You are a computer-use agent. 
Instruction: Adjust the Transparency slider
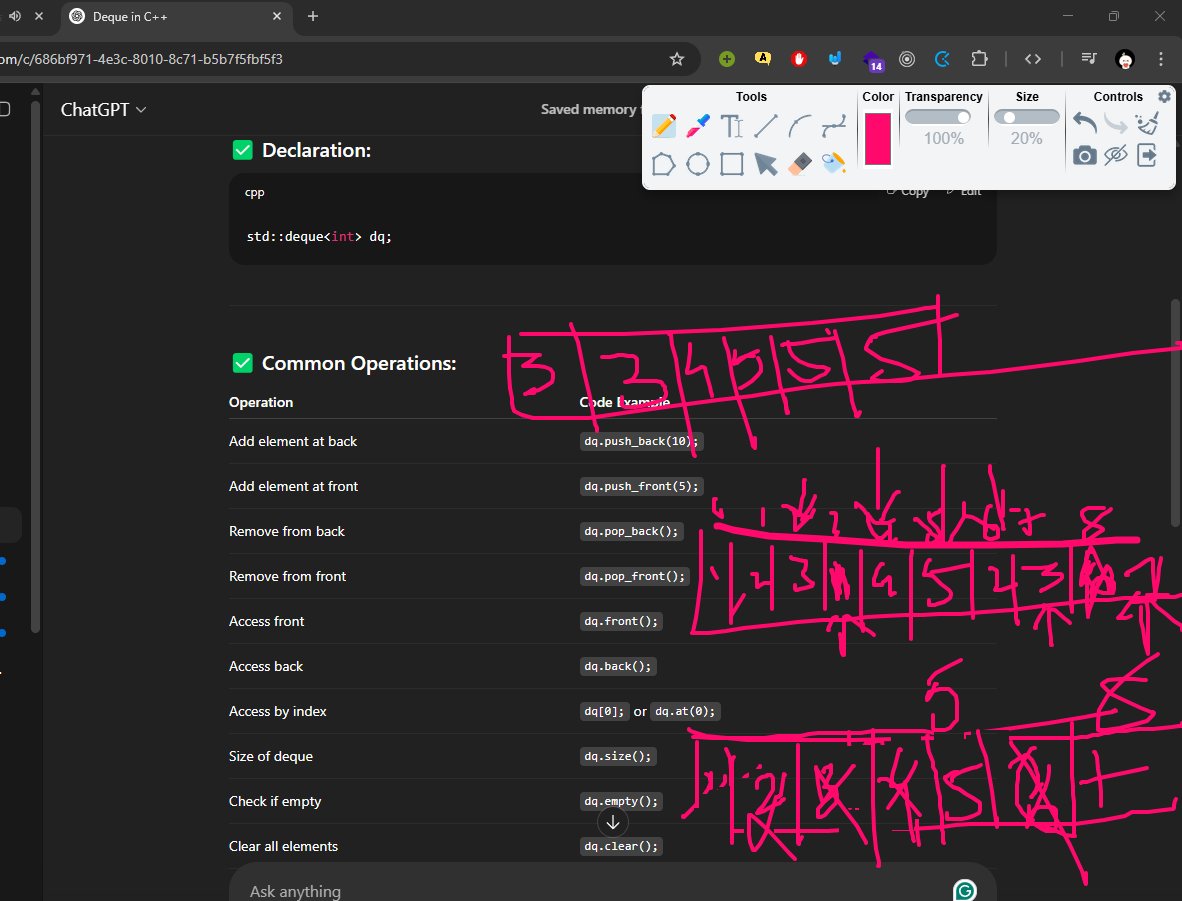point(938,117)
